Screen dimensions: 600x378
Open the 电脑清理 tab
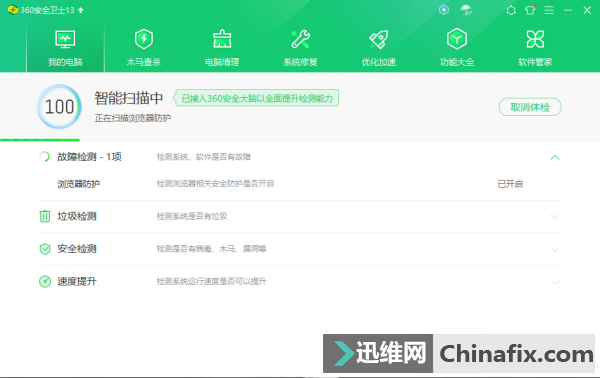222,47
